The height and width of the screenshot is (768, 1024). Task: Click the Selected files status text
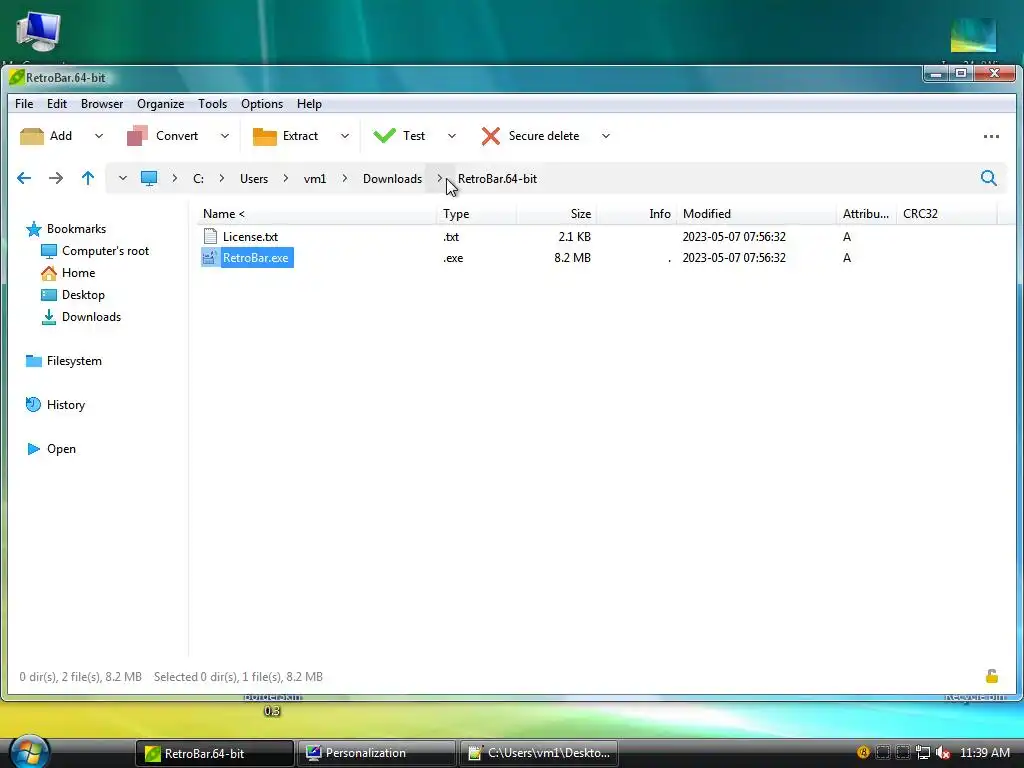(x=238, y=677)
